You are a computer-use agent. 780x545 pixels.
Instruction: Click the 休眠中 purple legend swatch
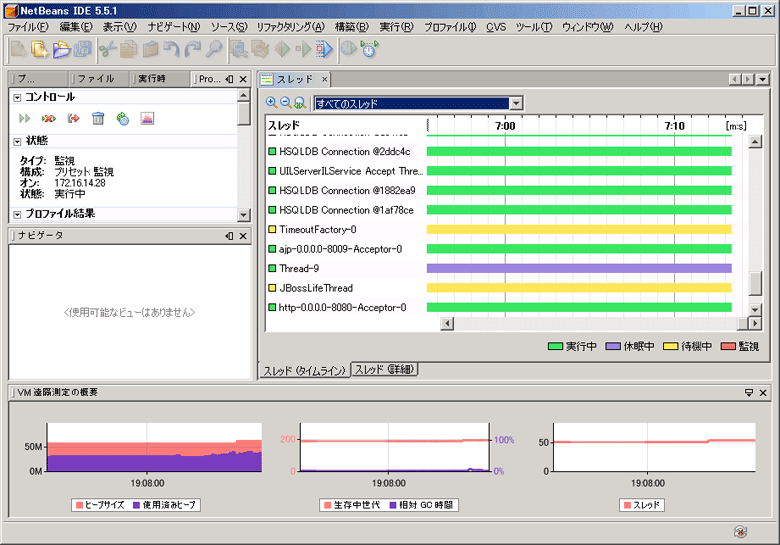[613, 346]
